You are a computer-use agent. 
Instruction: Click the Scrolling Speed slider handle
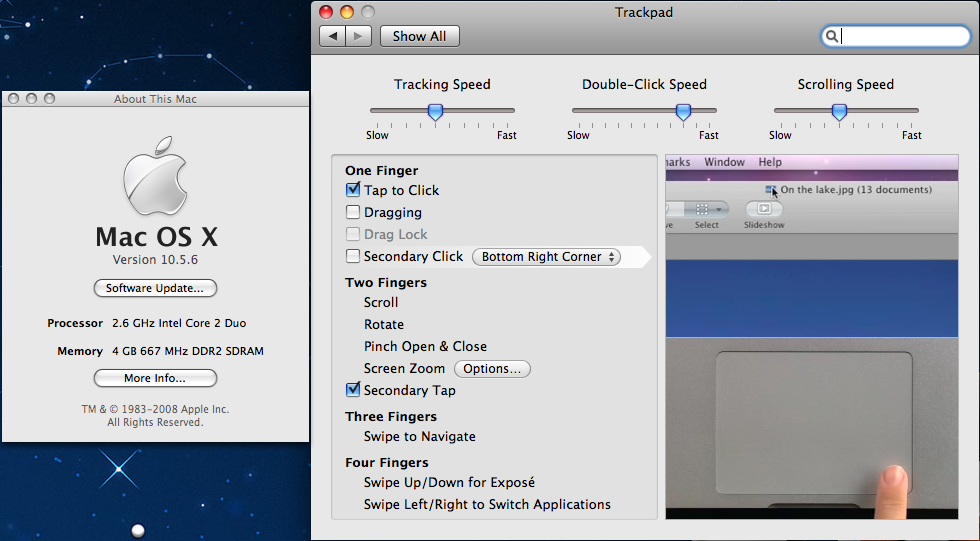(839, 112)
